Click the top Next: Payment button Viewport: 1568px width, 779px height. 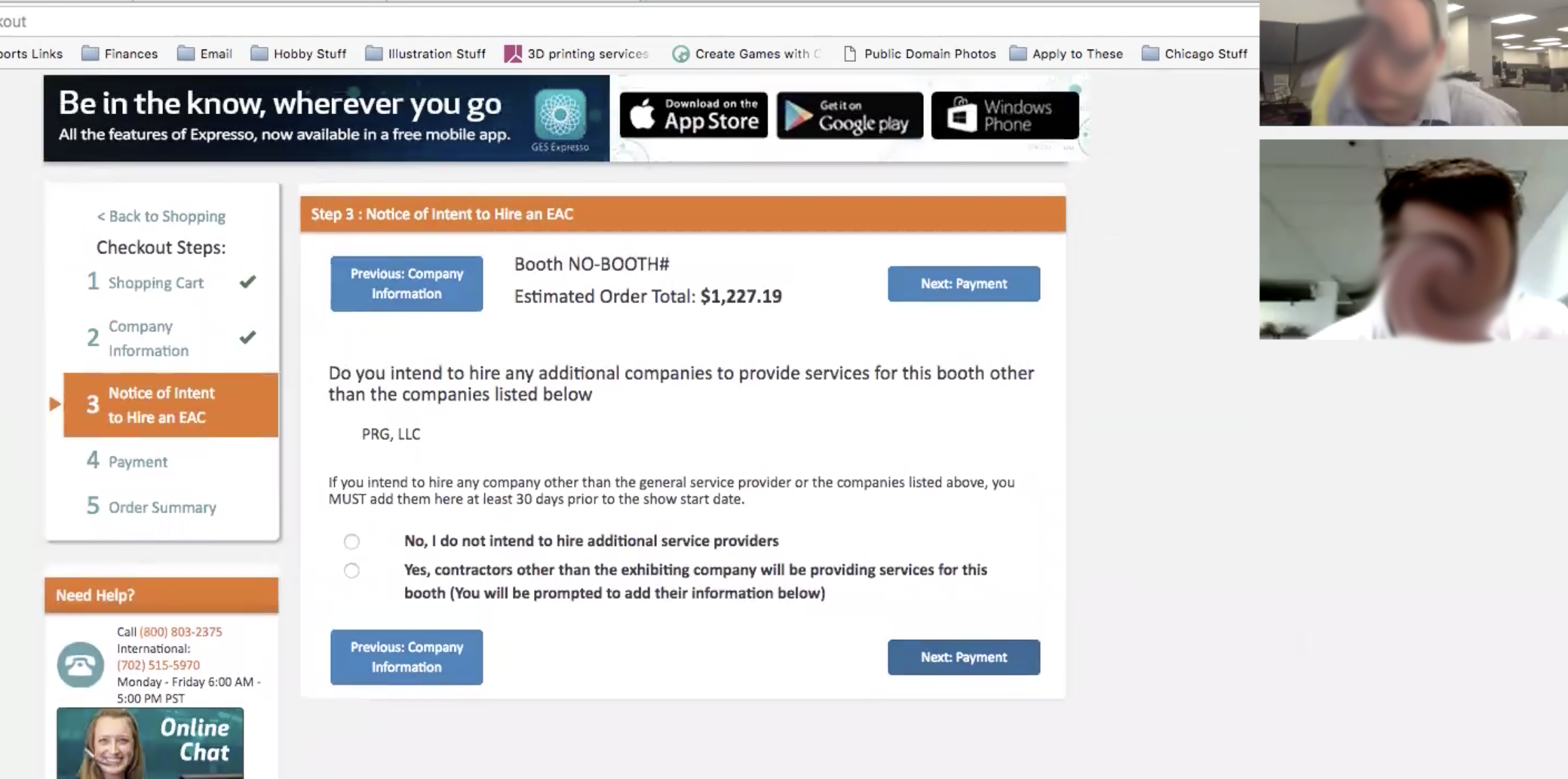[x=963, y=284]
